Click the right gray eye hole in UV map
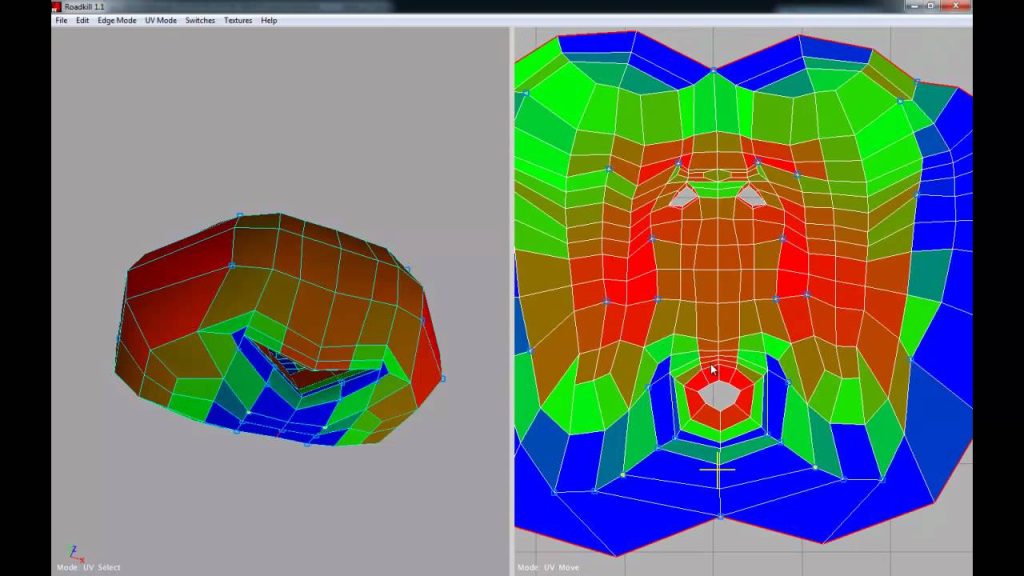The image size is (1024, 576). [752, 196]
